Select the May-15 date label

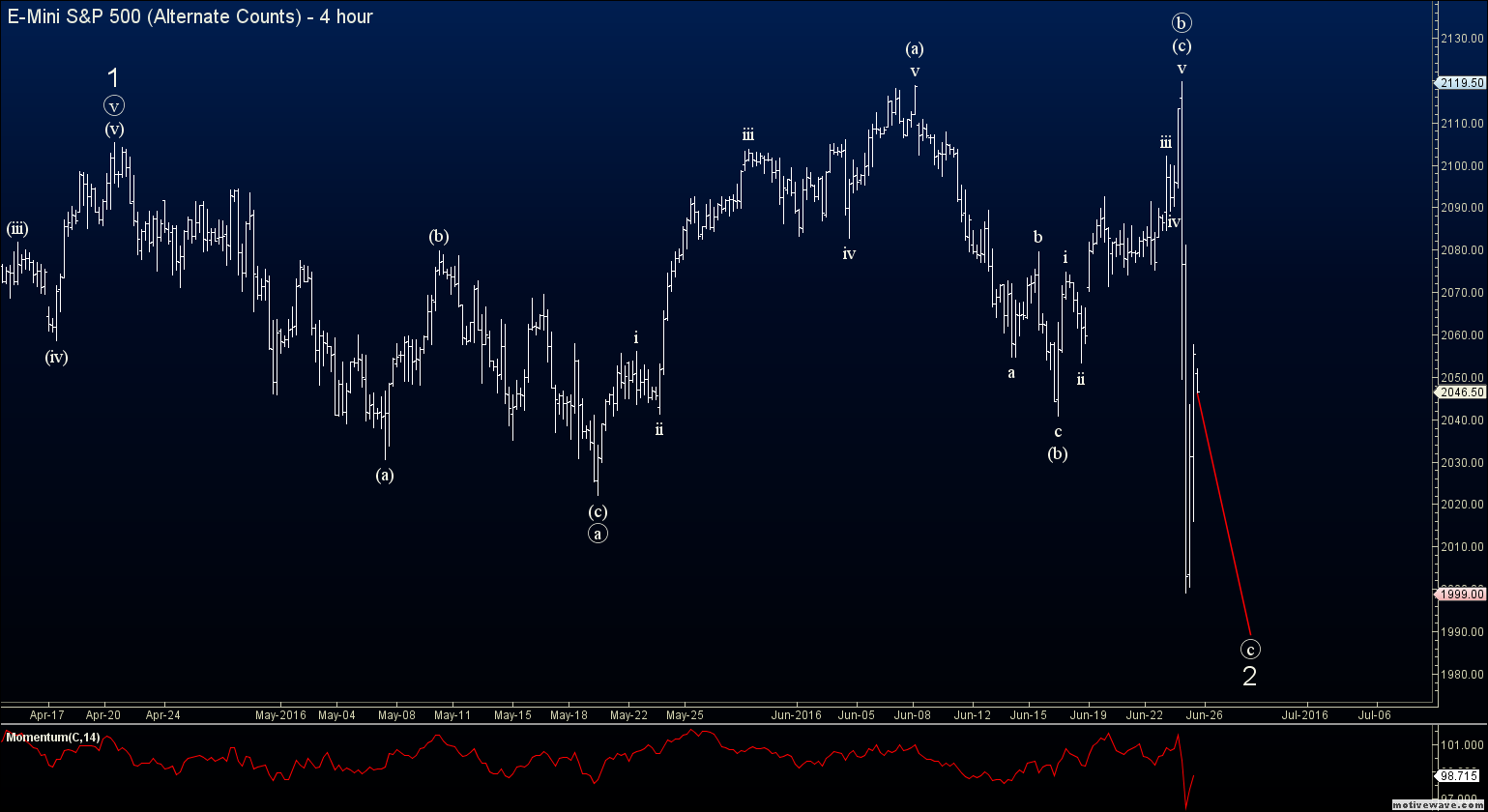tap(511, 716)
